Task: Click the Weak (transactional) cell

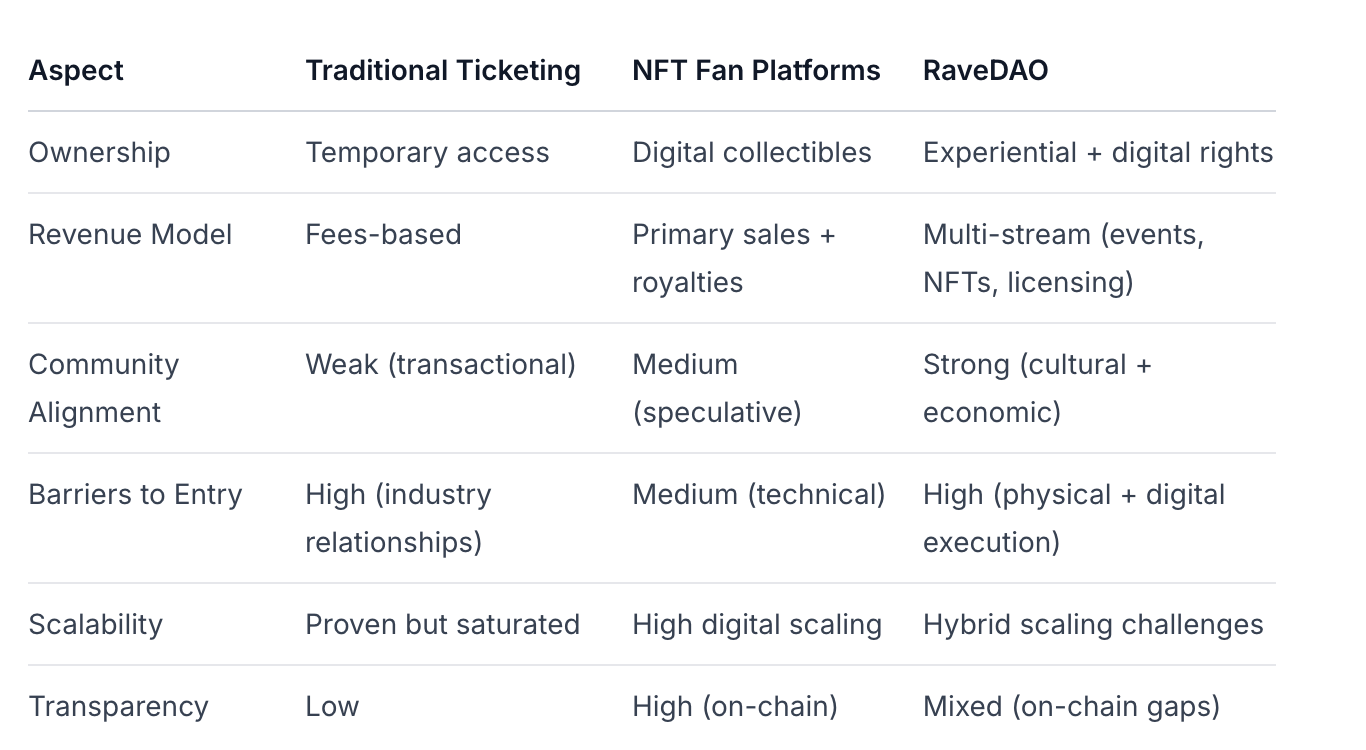Action: (440, 365)
